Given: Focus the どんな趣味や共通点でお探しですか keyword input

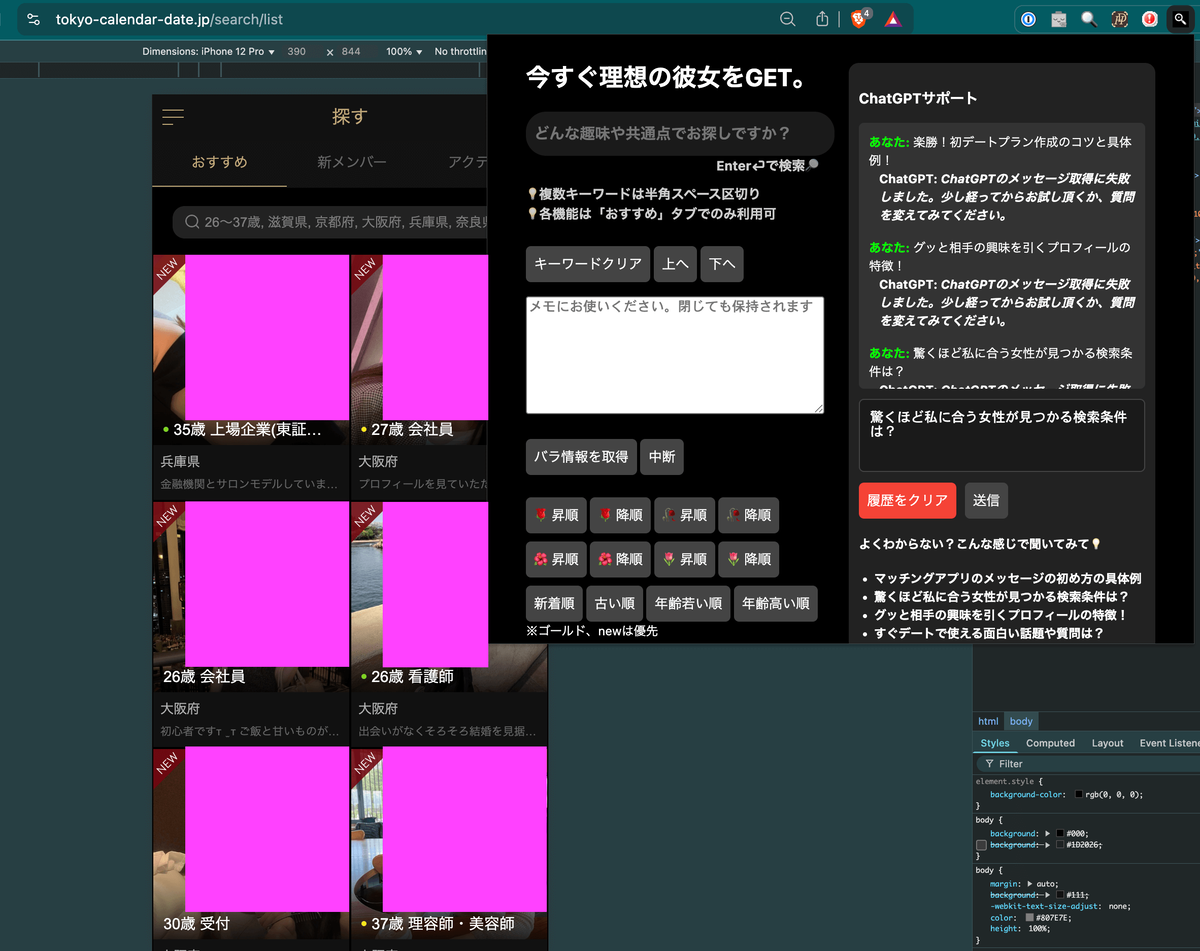Looking at the screenshot, I should [680, 134].
